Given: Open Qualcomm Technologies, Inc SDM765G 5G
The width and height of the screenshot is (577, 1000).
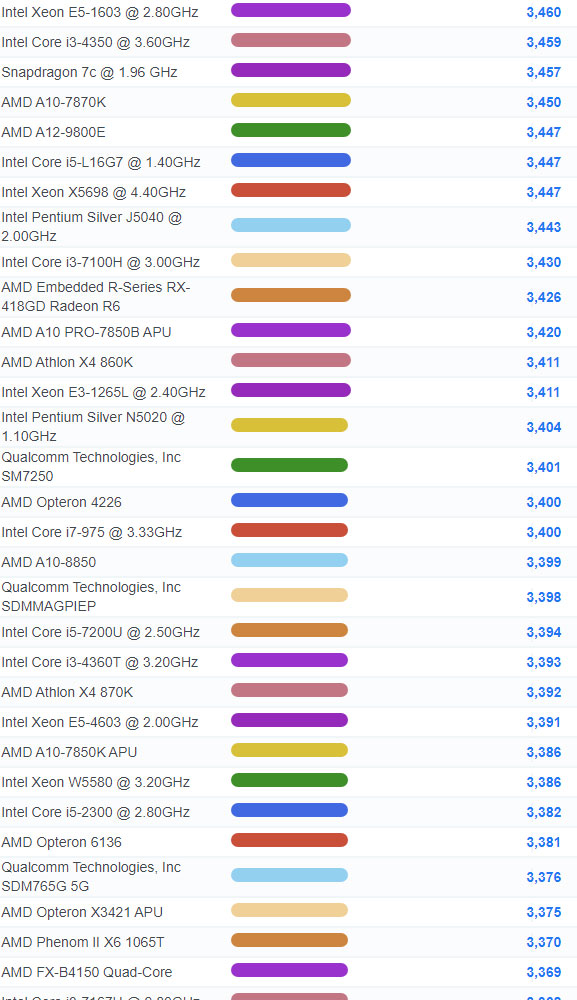Looking at the screenshot, I should [91, 877].
